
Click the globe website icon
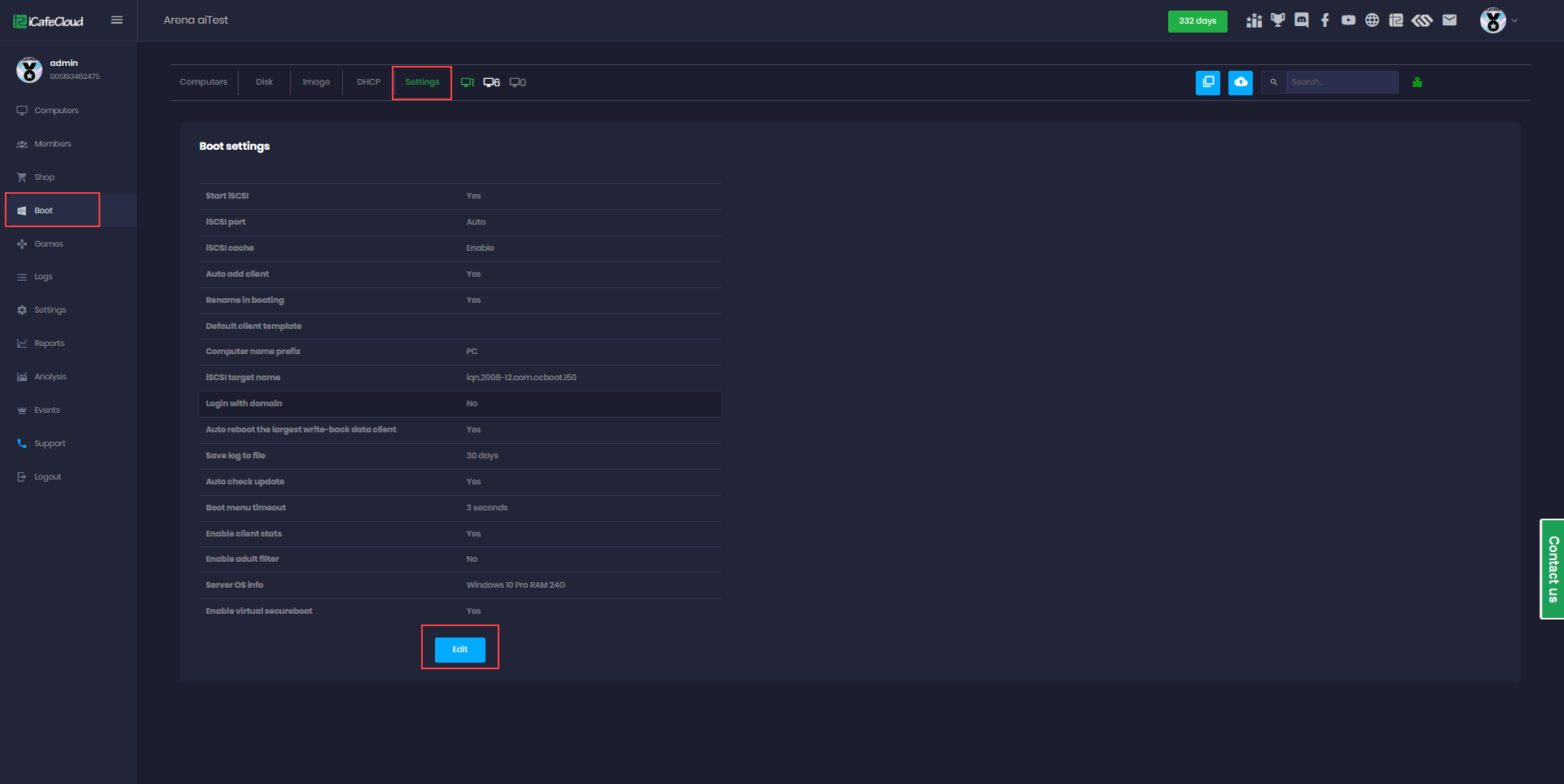(1372, 20)
